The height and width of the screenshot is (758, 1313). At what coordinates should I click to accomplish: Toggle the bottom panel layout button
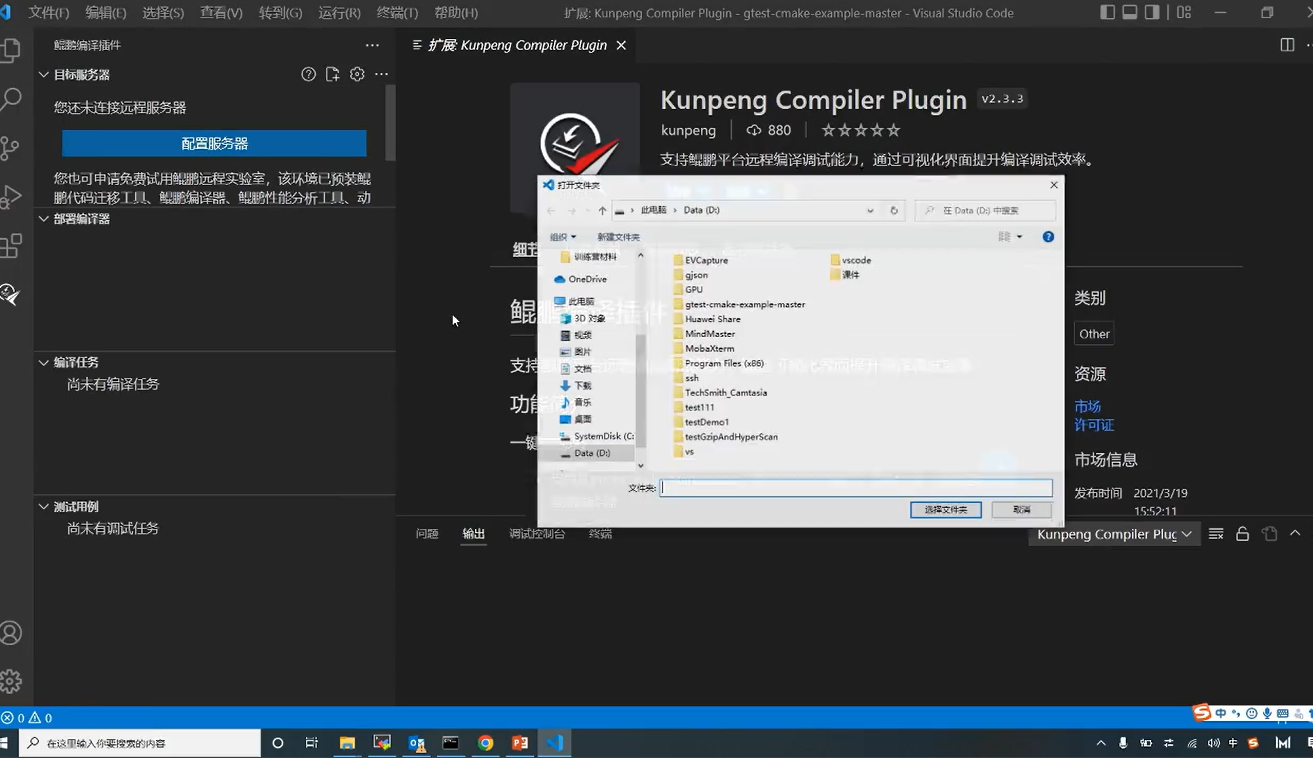coord(1130,13)
